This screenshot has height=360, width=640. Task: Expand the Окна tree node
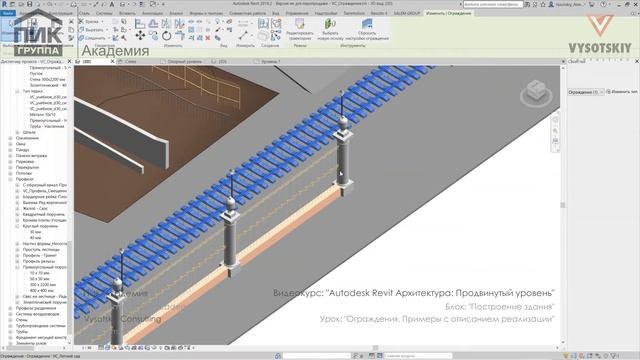click(10, 144)
